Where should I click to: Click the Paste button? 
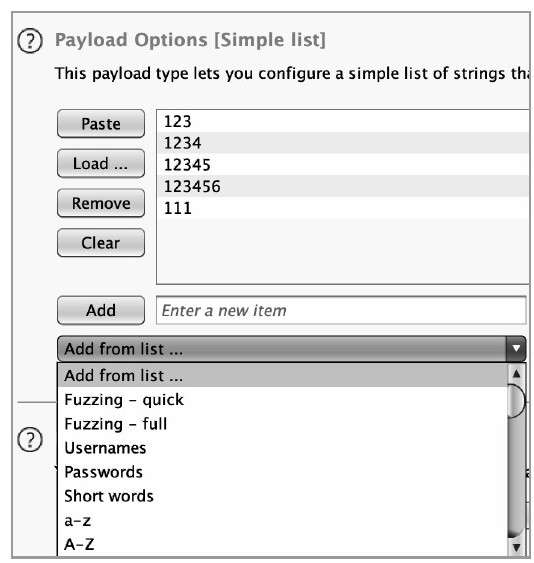(101, 124)
